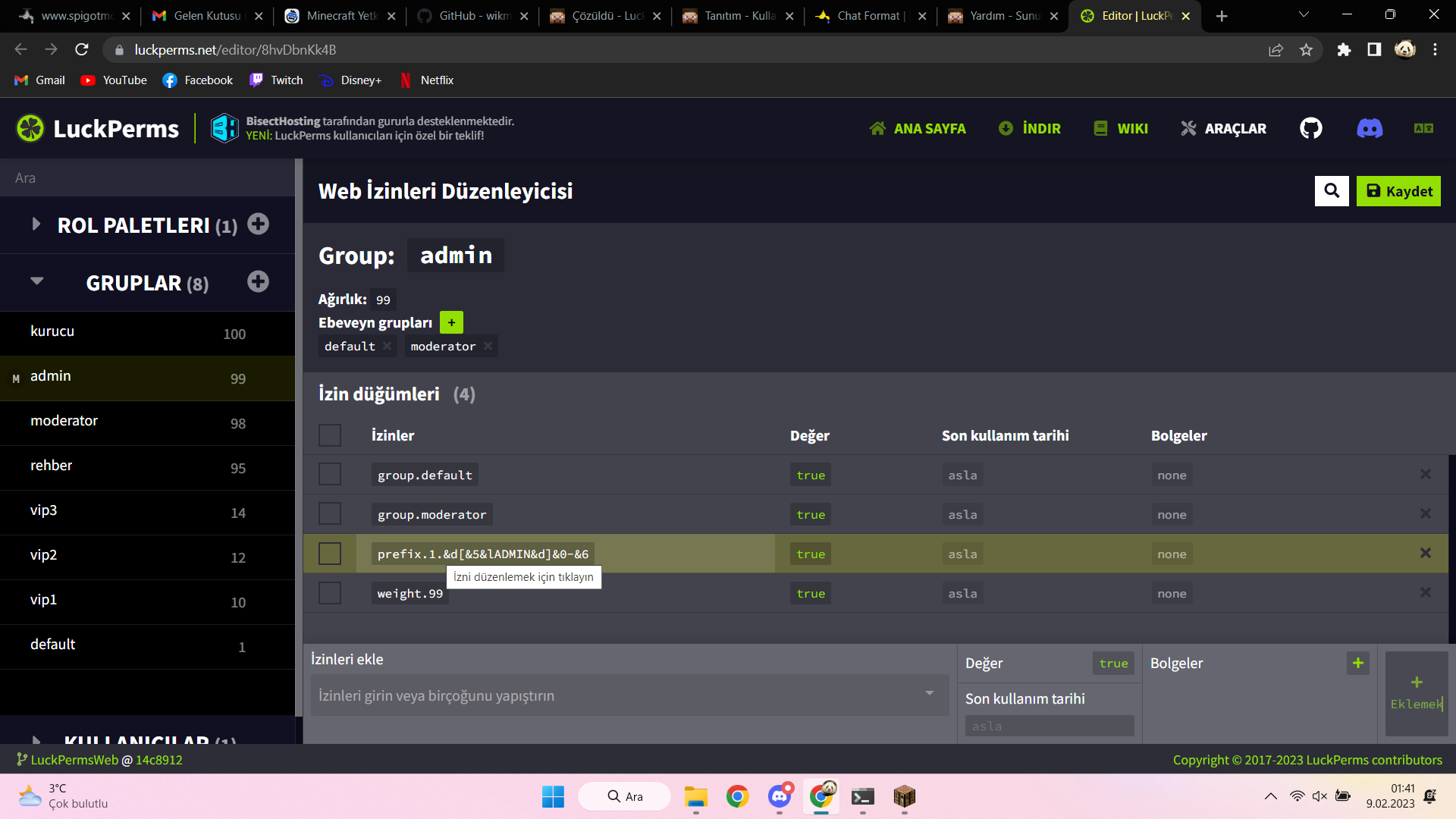This screenshot has height=819, width=1456.
Task: Open the GitHub icon link in header
Action: [x=1310, y=128]
